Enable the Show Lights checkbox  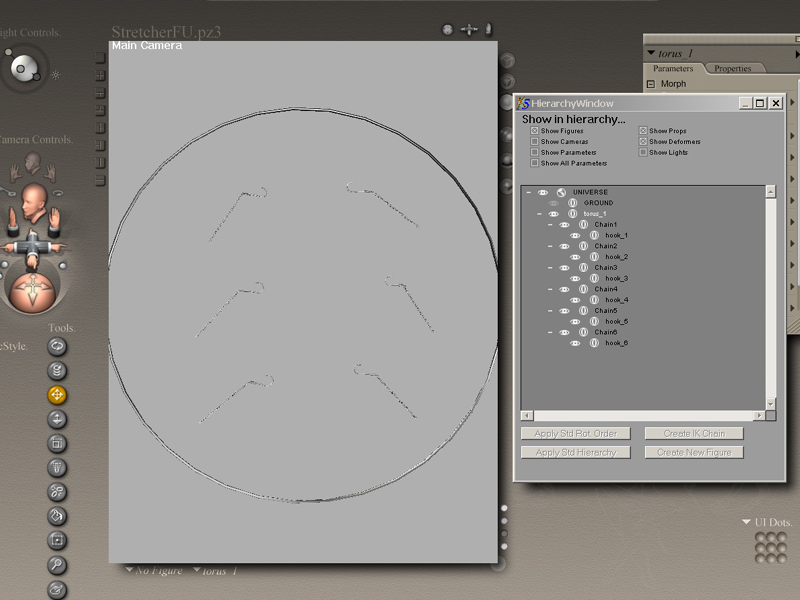[643, 152]
